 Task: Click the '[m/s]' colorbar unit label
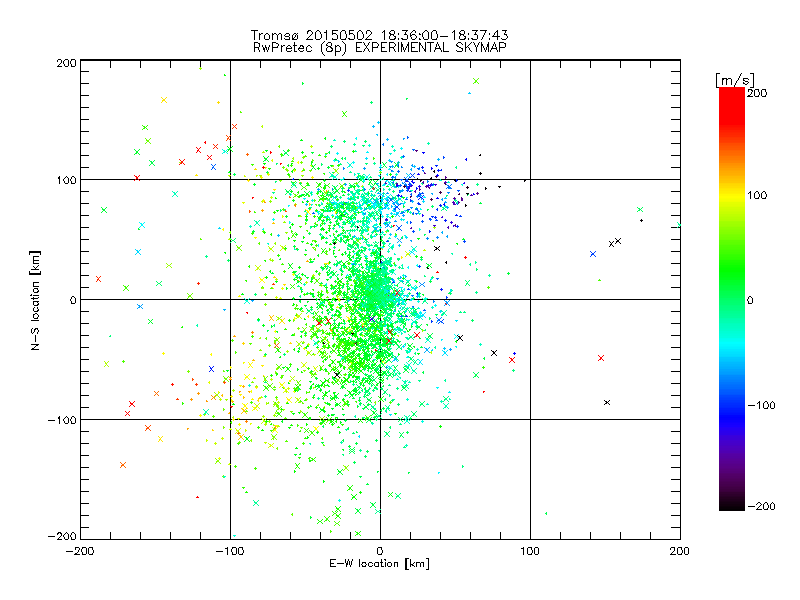pos(735,80)
